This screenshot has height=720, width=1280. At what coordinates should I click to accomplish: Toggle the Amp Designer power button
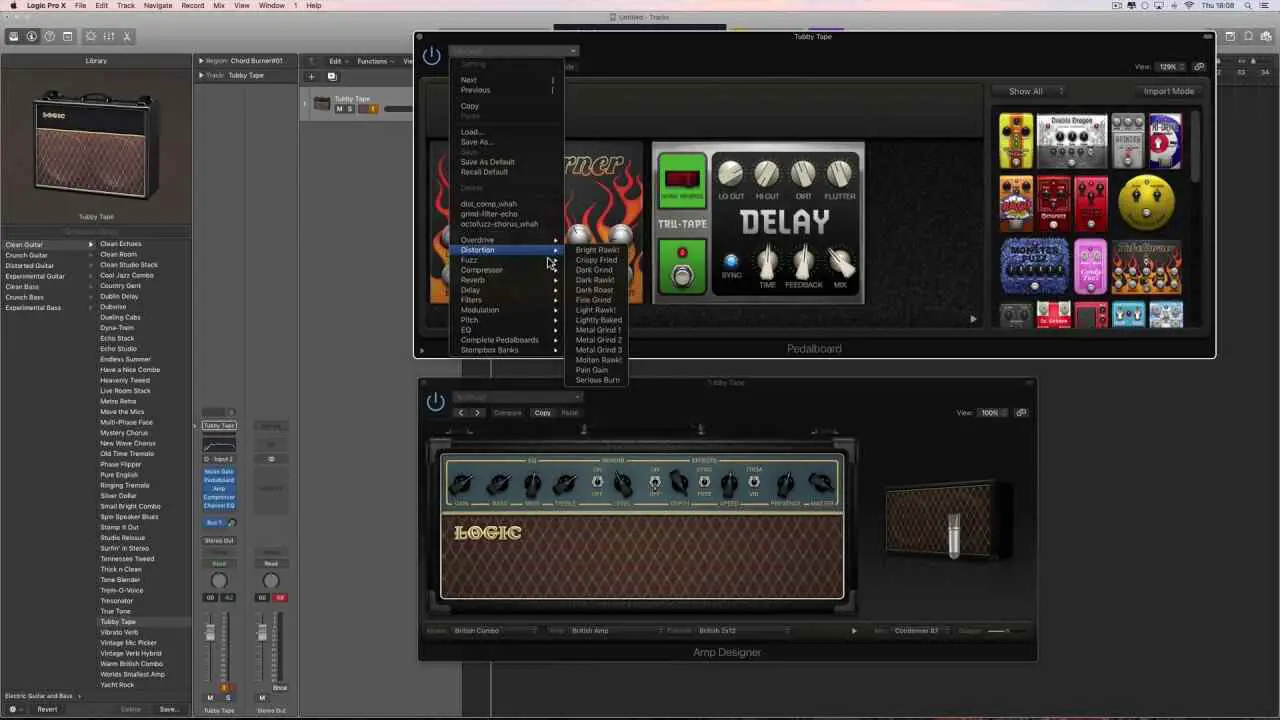(x=436, y=400)
